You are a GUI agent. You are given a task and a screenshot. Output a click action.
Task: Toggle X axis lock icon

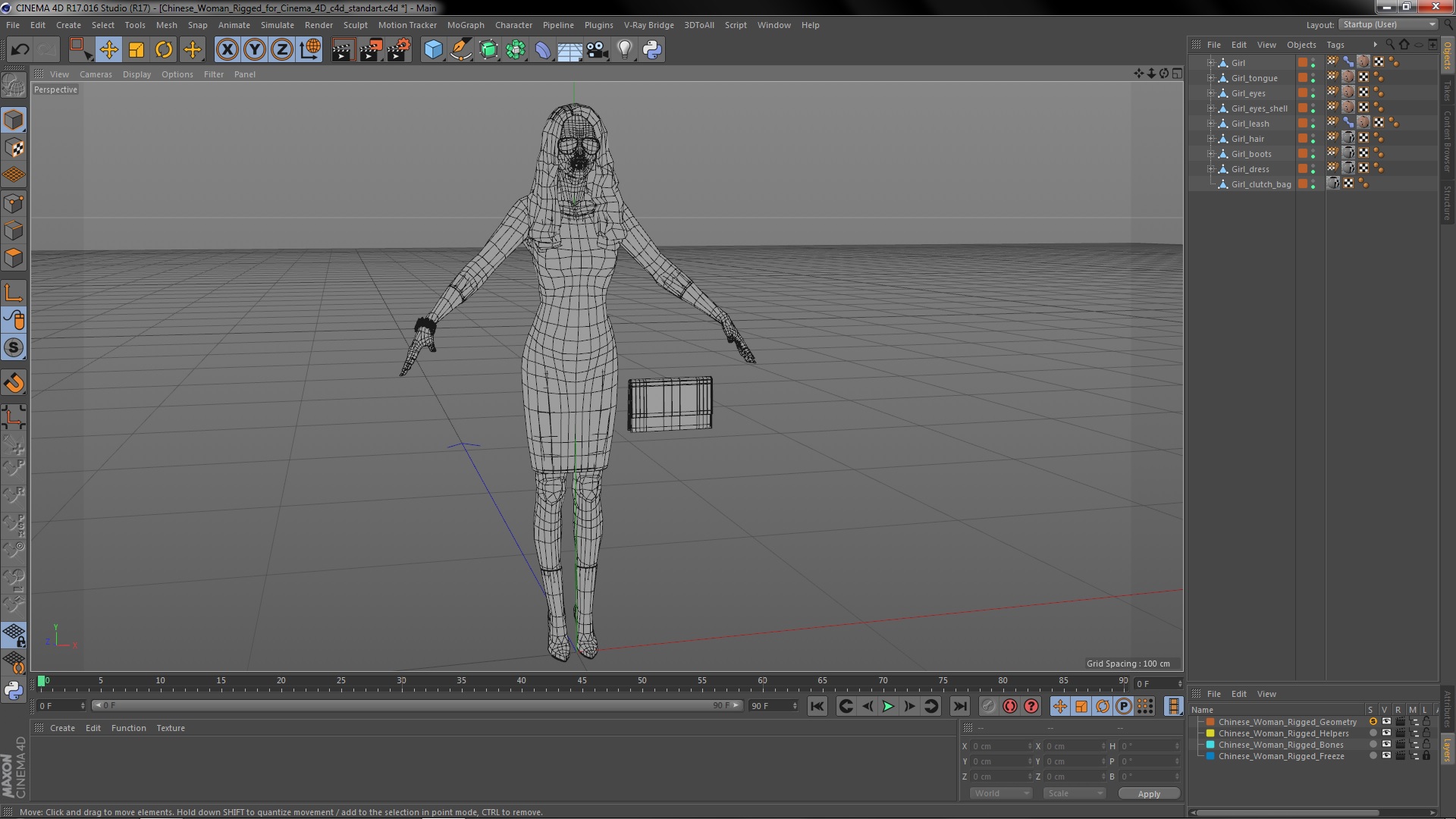227,50
